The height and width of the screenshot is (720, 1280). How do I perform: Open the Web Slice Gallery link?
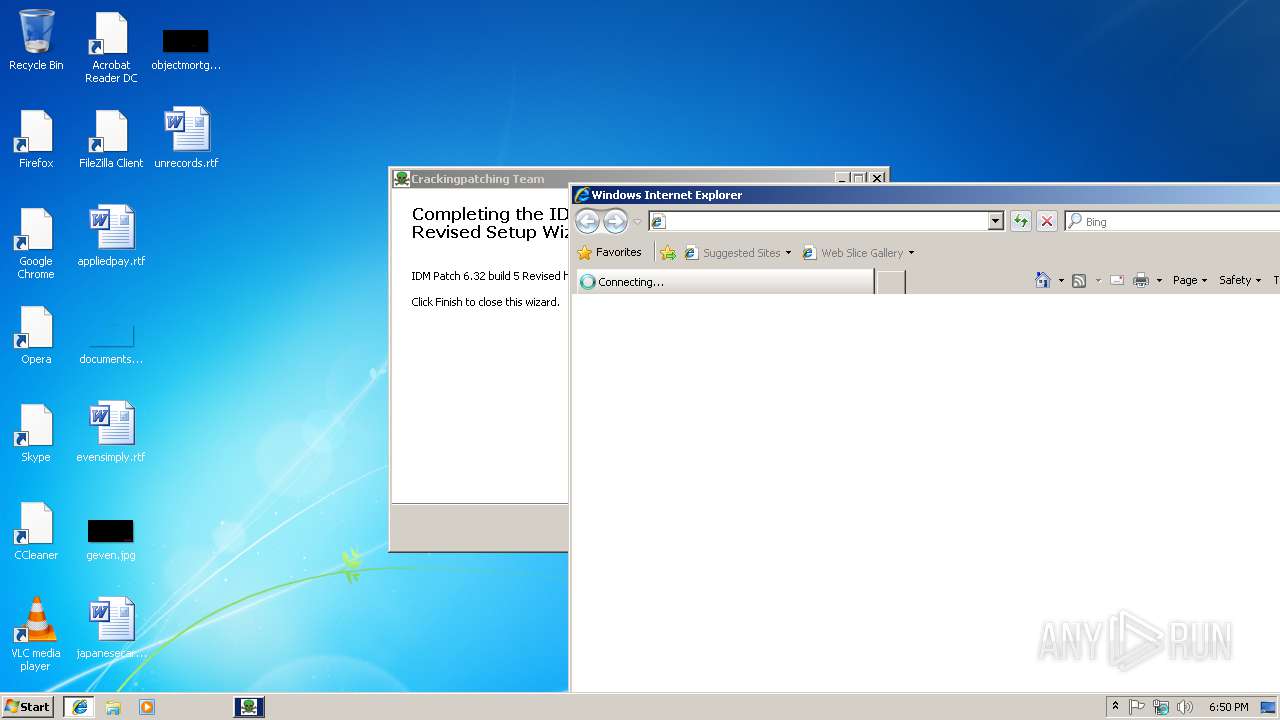click(x=853, y=253)
